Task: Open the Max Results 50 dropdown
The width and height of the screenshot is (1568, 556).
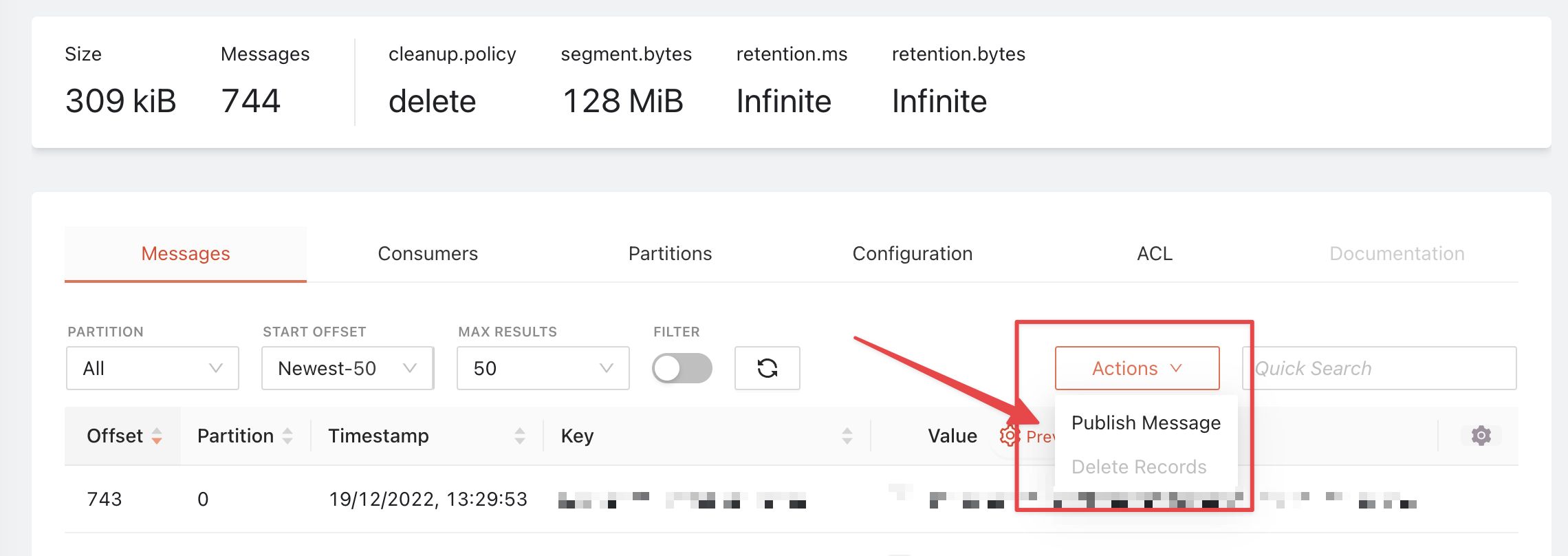Action: pos(542,368)
